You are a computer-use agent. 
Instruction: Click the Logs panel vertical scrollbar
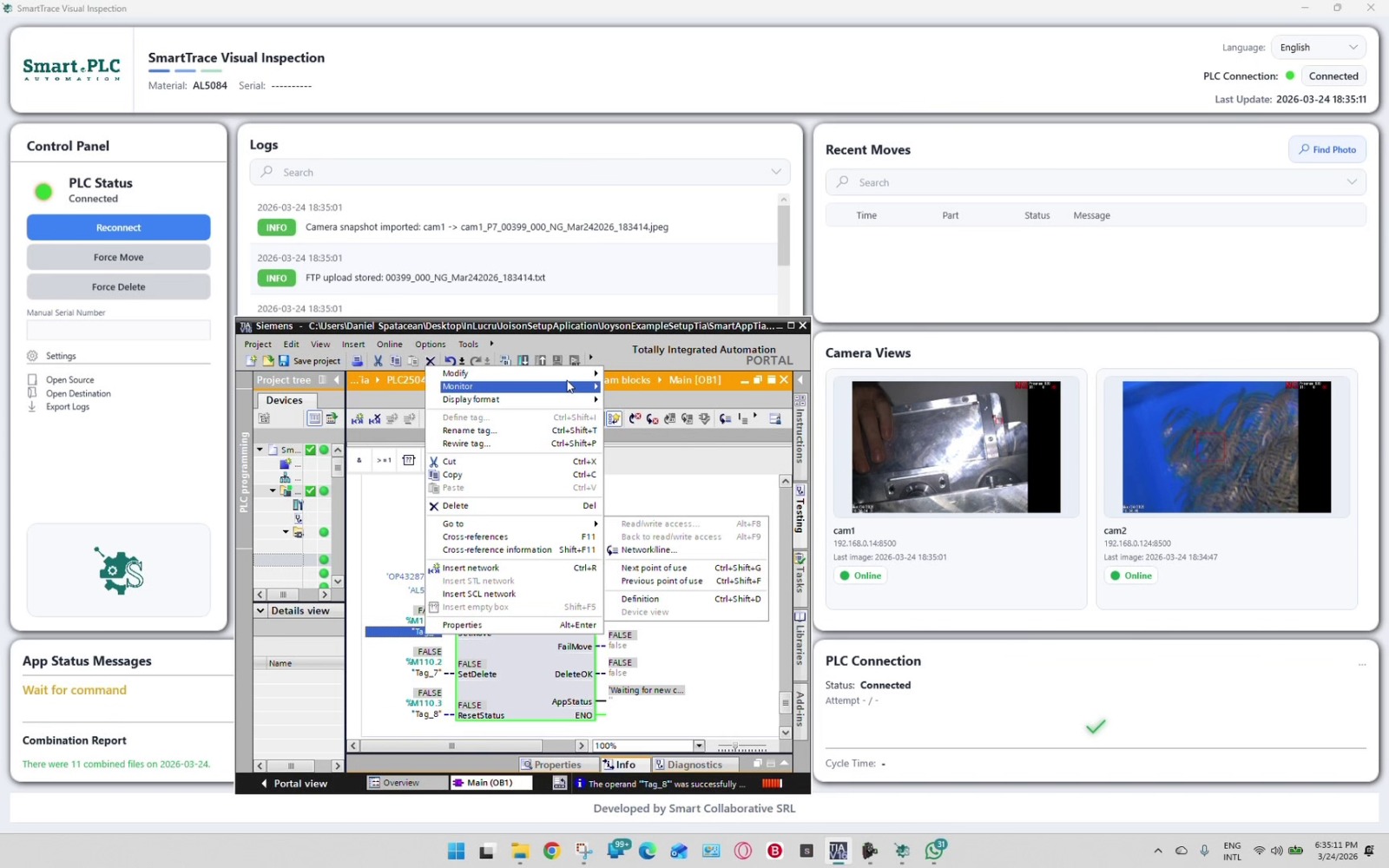(783, 236)
